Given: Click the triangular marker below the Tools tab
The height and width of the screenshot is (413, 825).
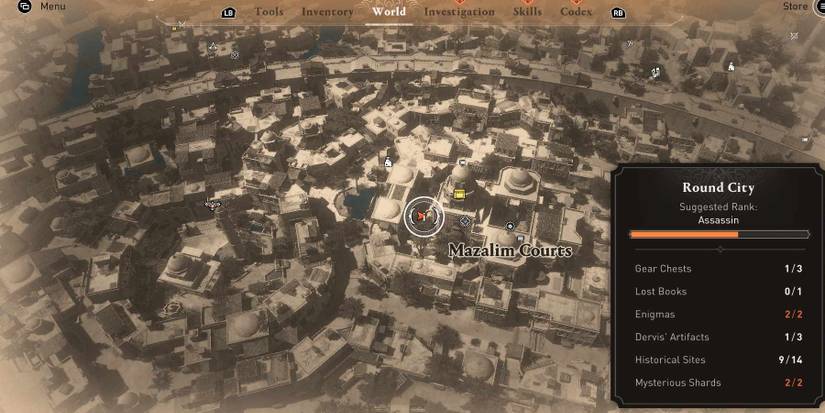Looking at the screenshot, I should [x=212, y=48].
